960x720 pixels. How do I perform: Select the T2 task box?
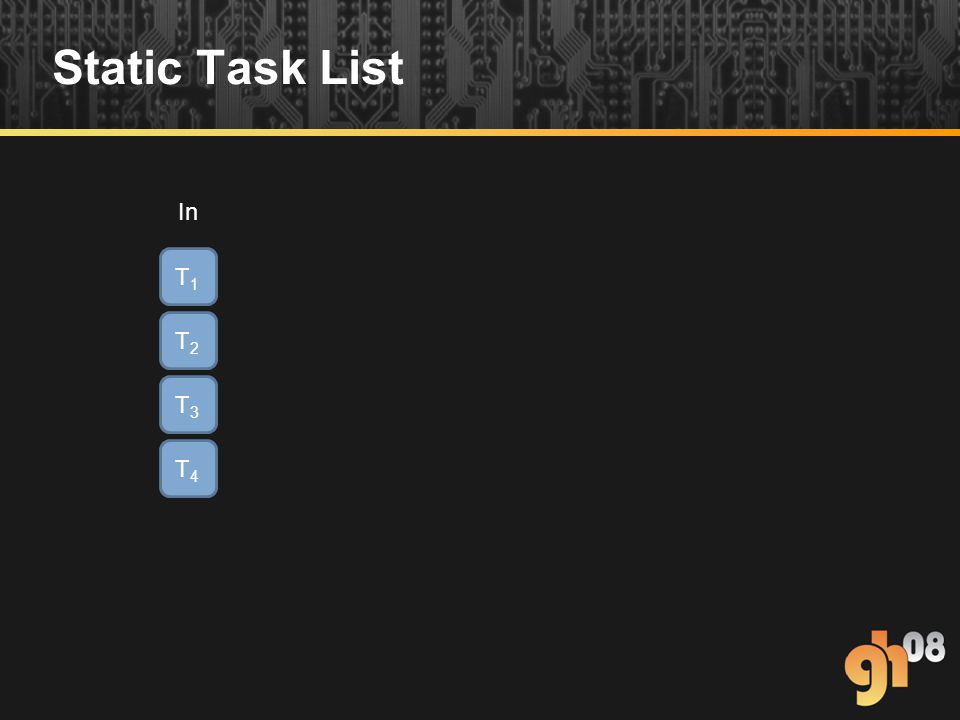[x=189, y=340]
